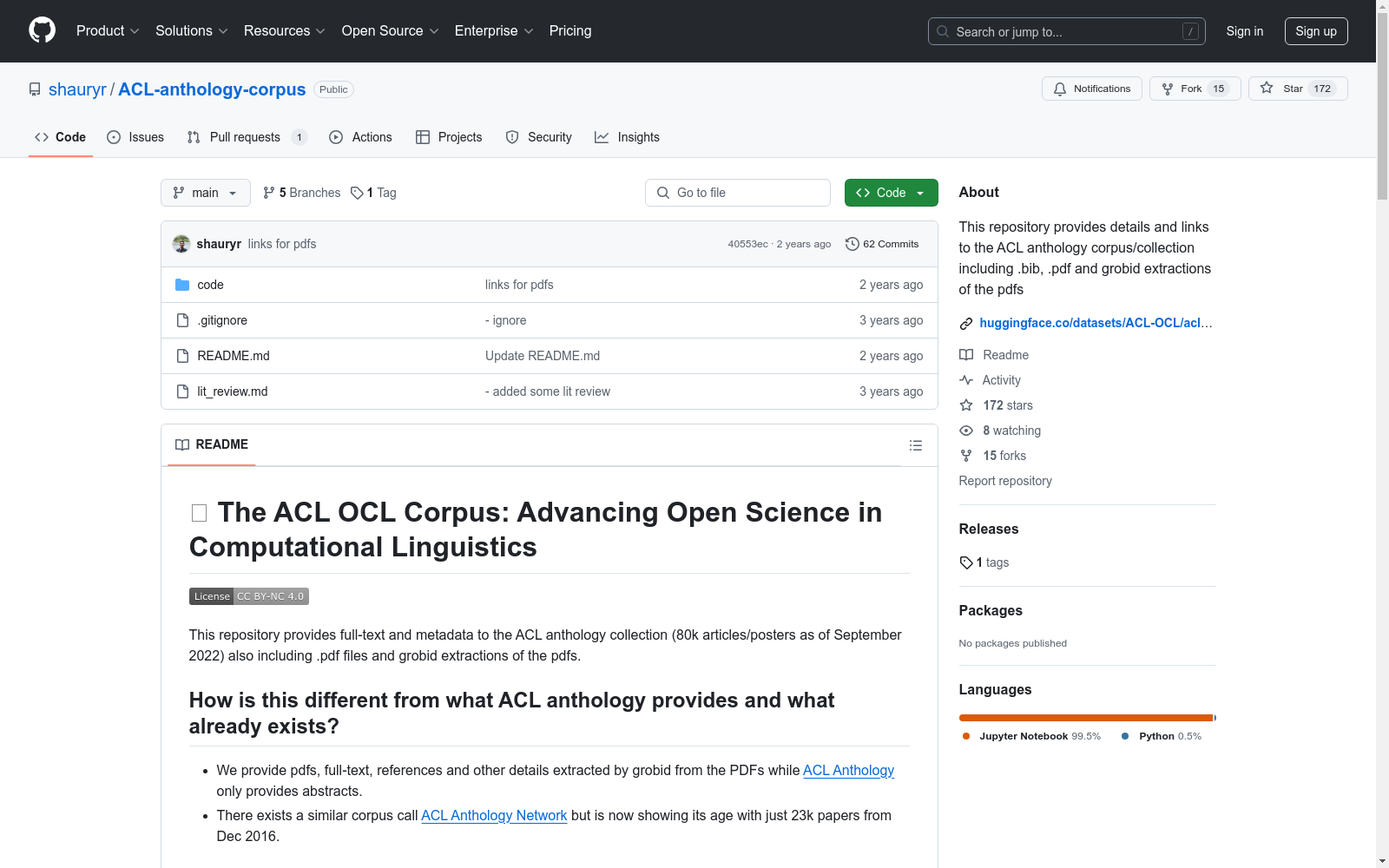Click Report repository link
Viewport: 1389px width, 868px height.
pyautogui.click(x=1005, y=481)
